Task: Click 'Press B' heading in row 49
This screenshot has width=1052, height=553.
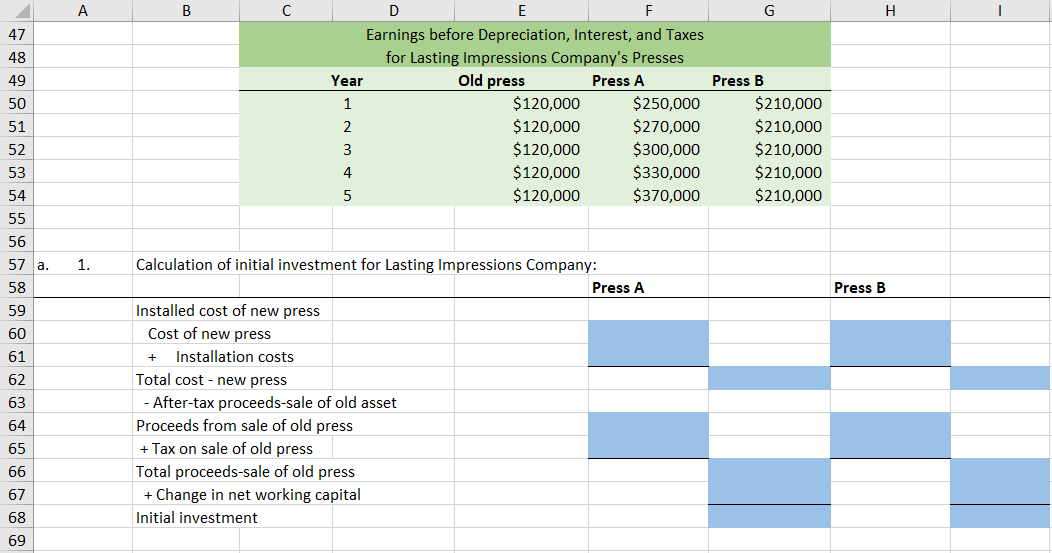Action: point(738,81)
